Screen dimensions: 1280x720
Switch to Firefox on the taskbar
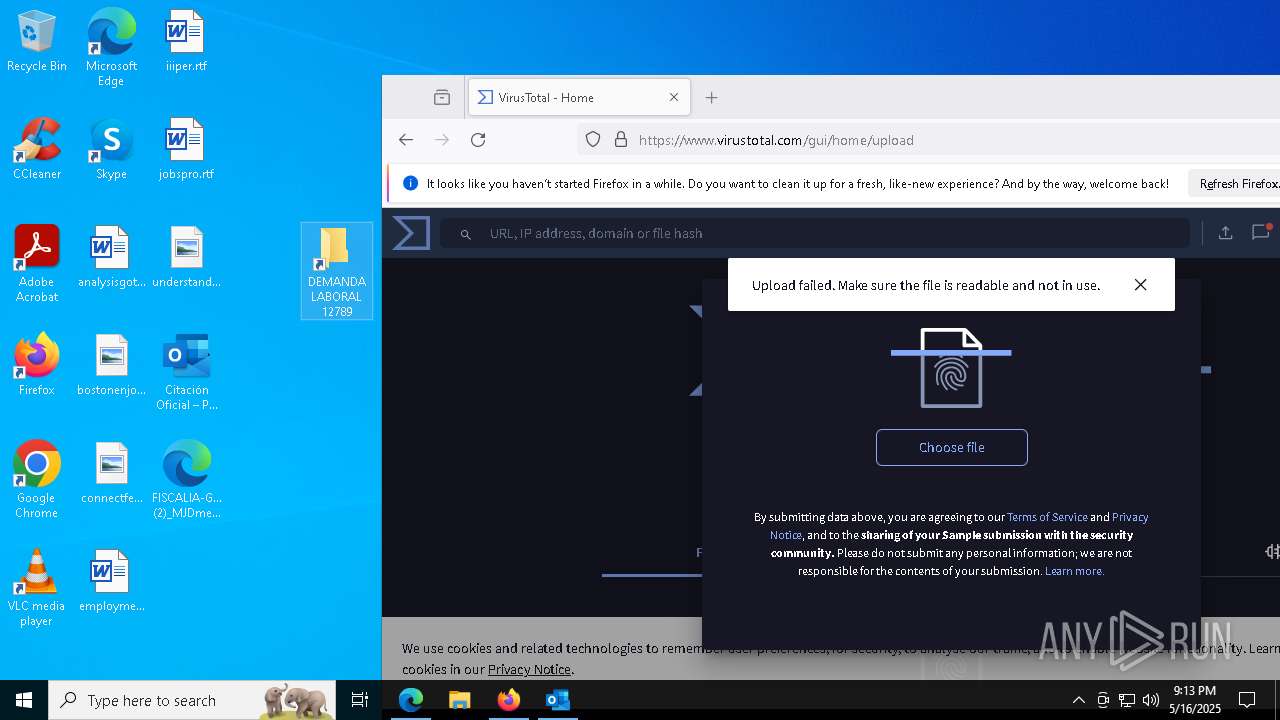(509, 700)
